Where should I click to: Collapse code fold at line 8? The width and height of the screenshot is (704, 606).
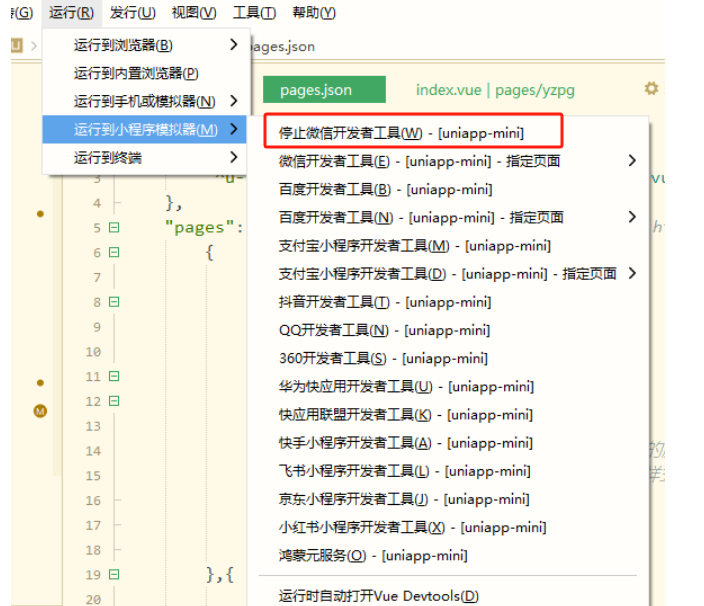point(114,302)
